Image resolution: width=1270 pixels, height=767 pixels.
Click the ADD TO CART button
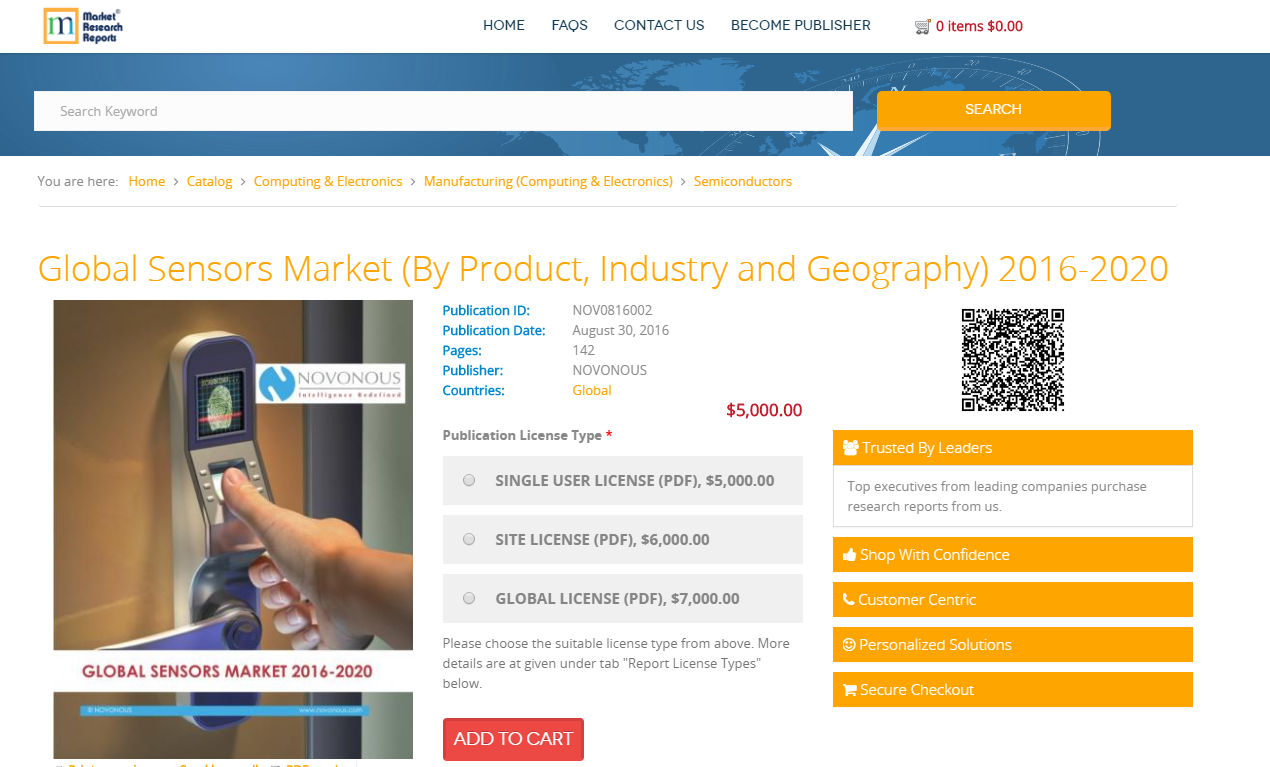513,739
